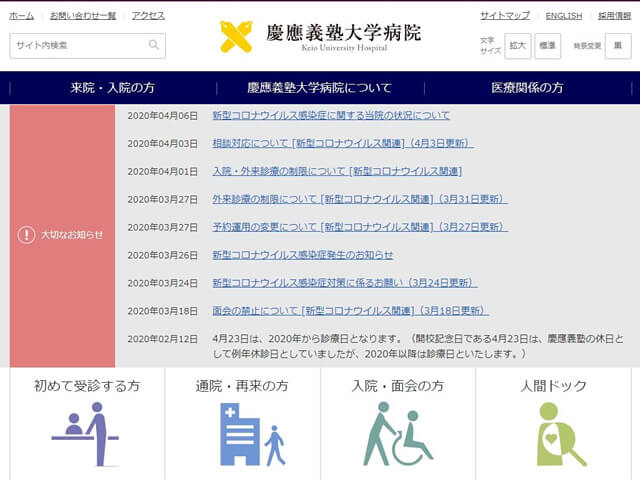Screen dimensions: 640x480
Task: Click the wheelchair inpatient visitor icon
Action: coord(398,434)
